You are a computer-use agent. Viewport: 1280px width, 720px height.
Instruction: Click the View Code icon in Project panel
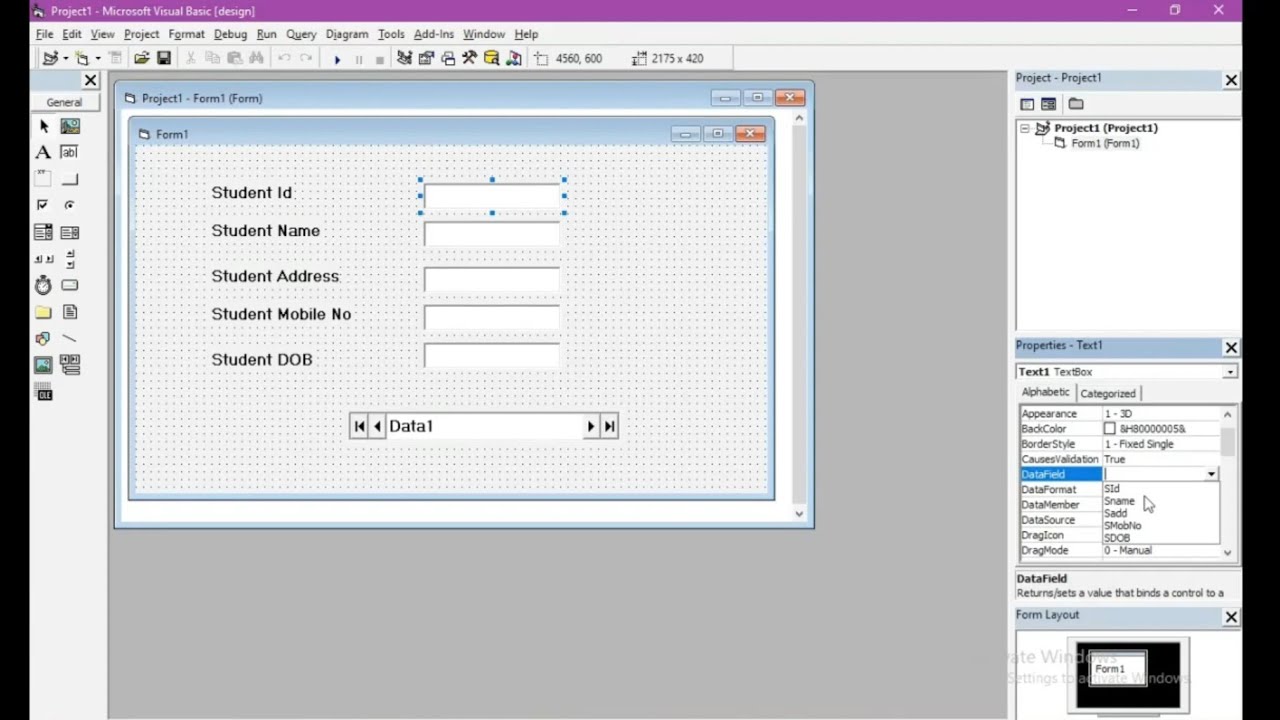point(1027,104)
